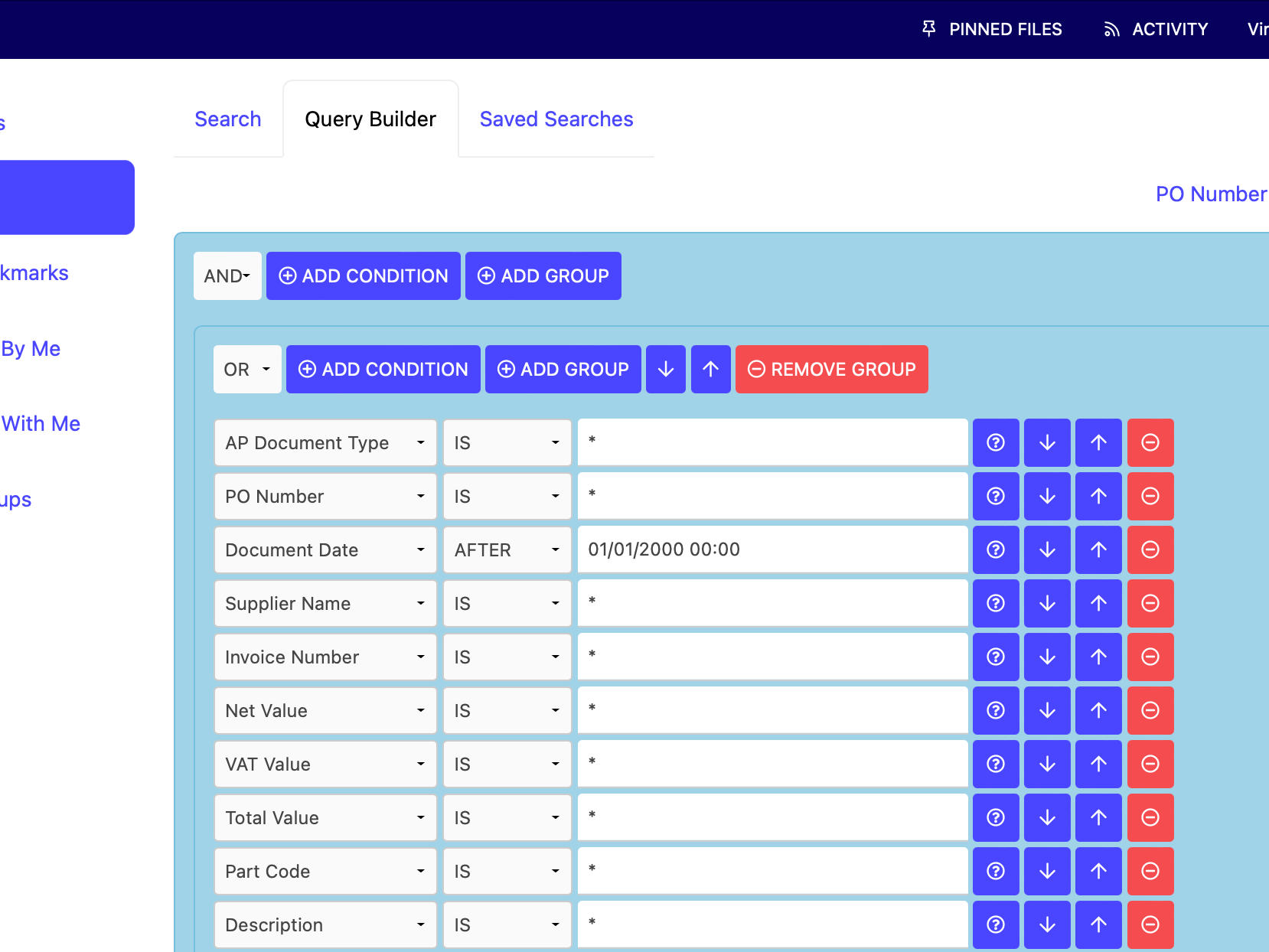Click the AP Document Type value field
Screen dimensions: 1269x952
point(773,442)
